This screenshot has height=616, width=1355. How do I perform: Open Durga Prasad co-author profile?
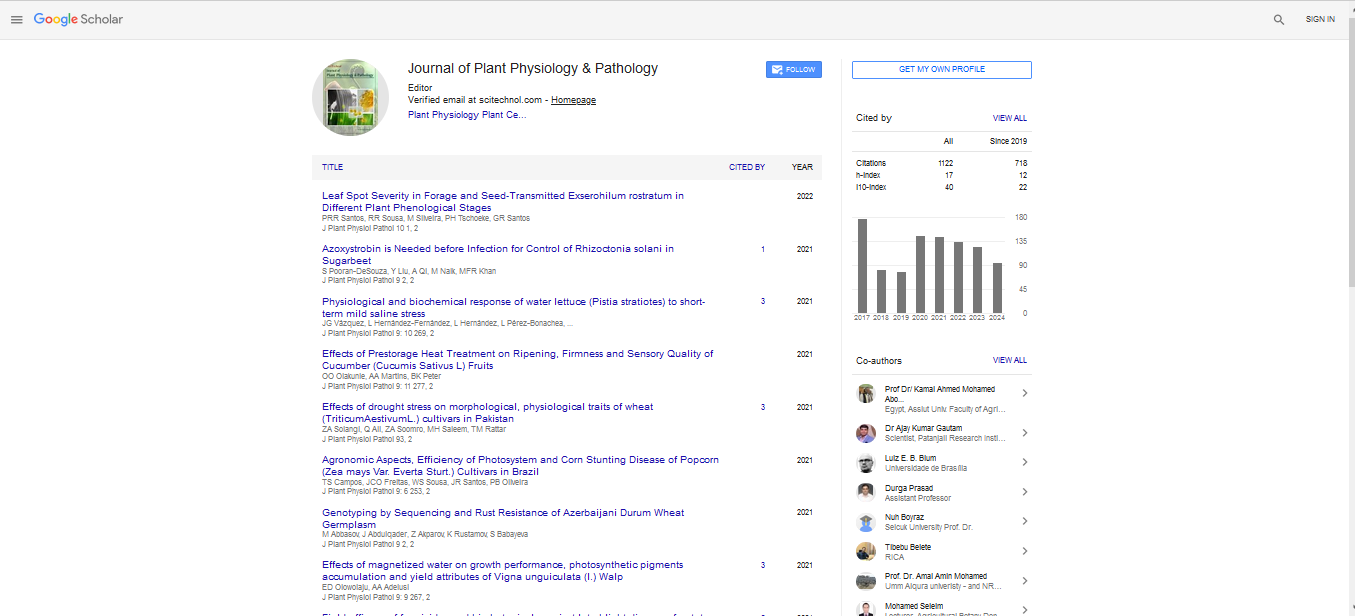click(909, 488)
